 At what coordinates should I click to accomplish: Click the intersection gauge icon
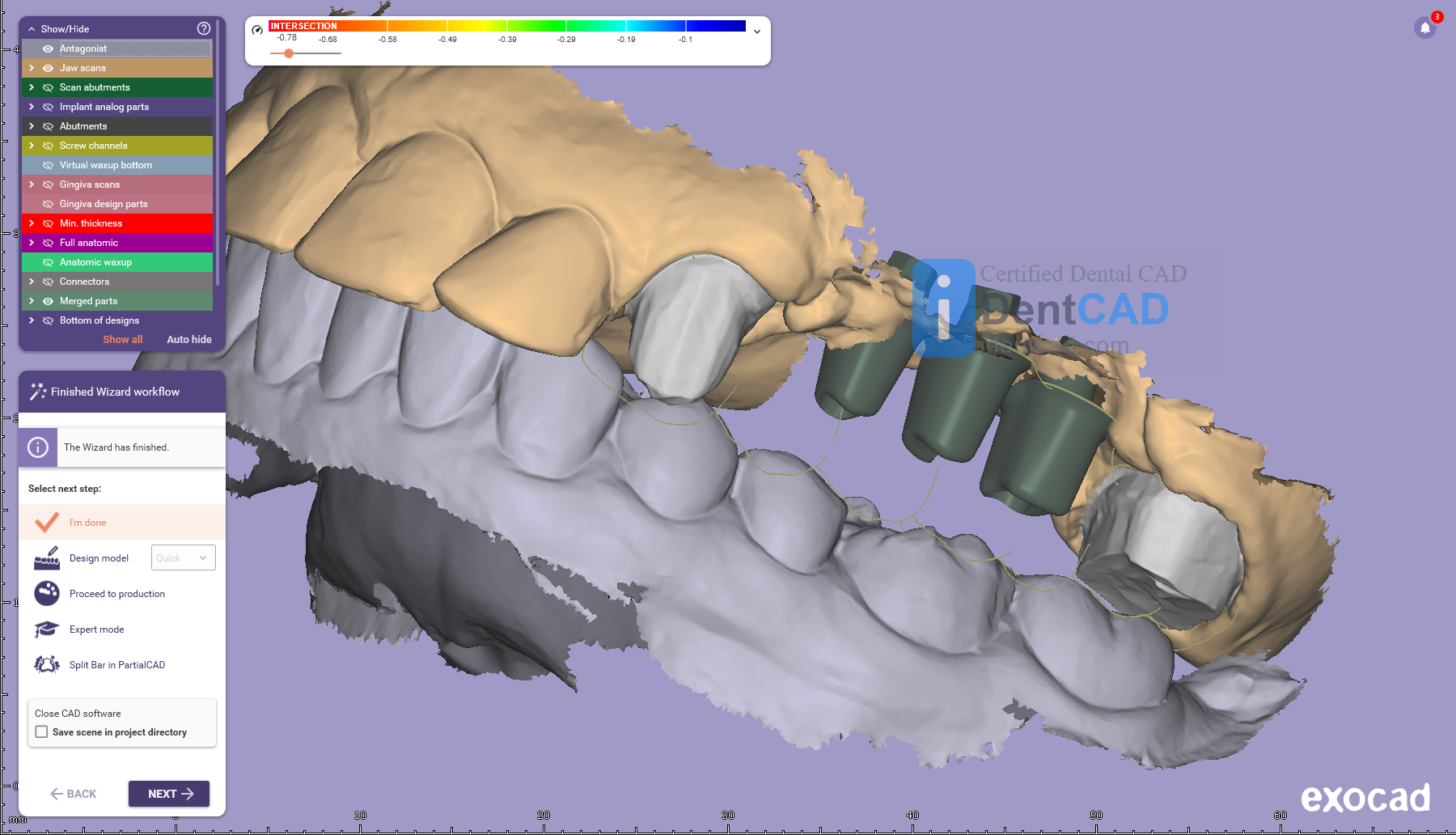pyautogui.click(x=257, y=30)
